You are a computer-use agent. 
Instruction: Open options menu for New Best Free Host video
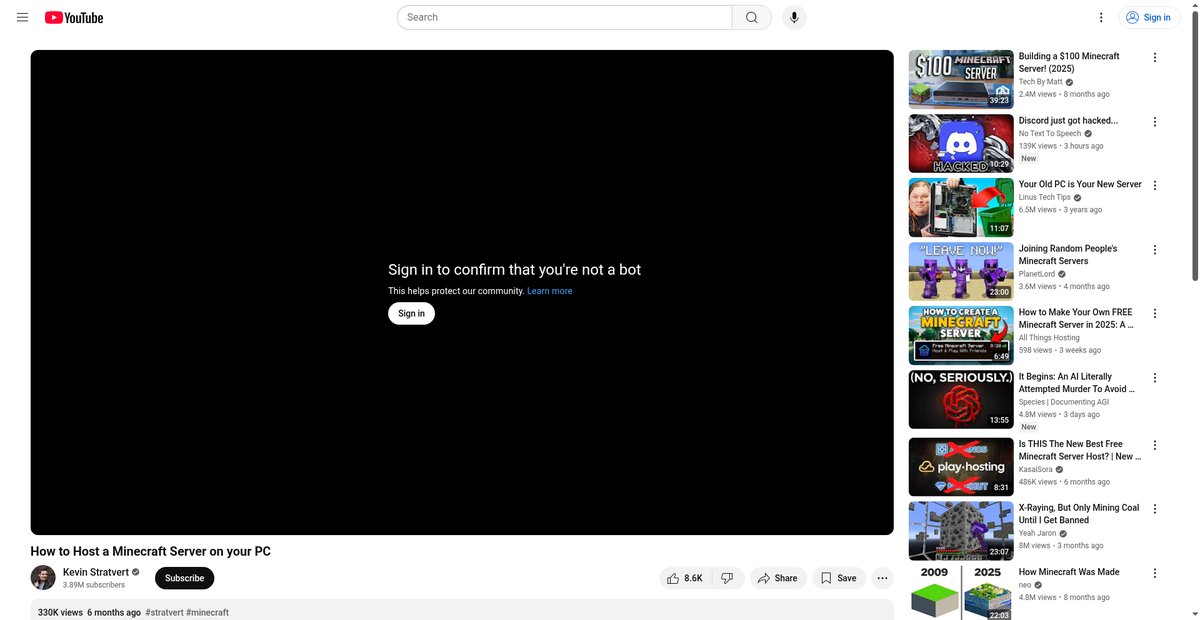point(1155,446)
